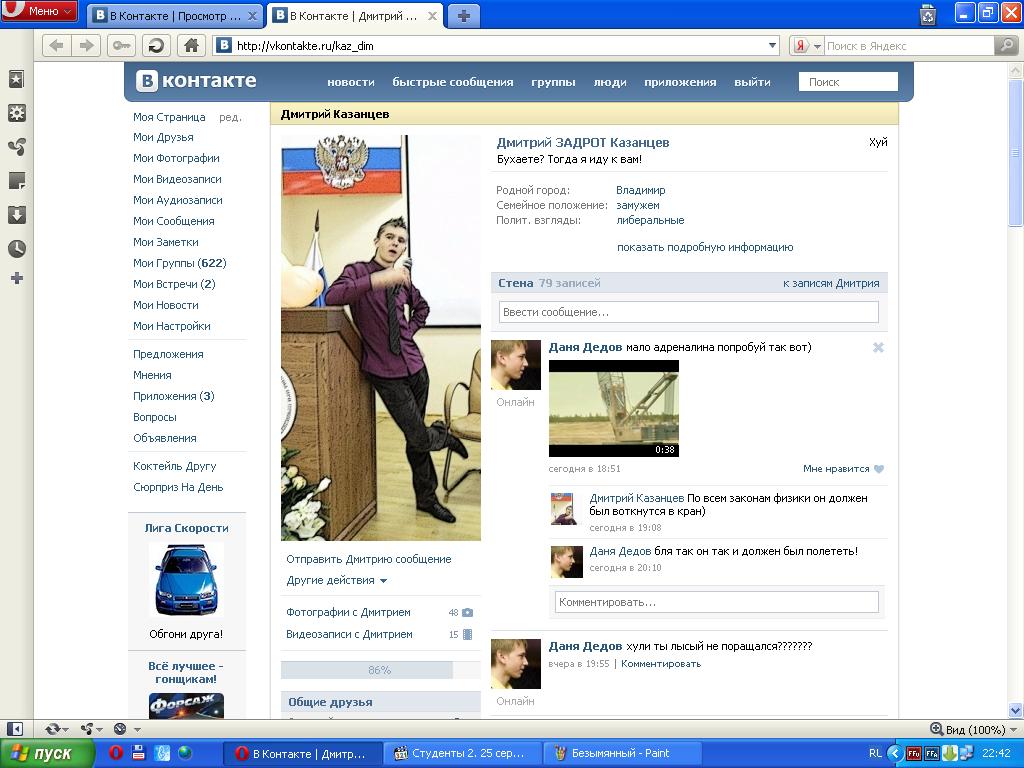This screenshot has width=1024, height=768.
Task: Open группы in the top menu
Action: [x=553, y=82]
